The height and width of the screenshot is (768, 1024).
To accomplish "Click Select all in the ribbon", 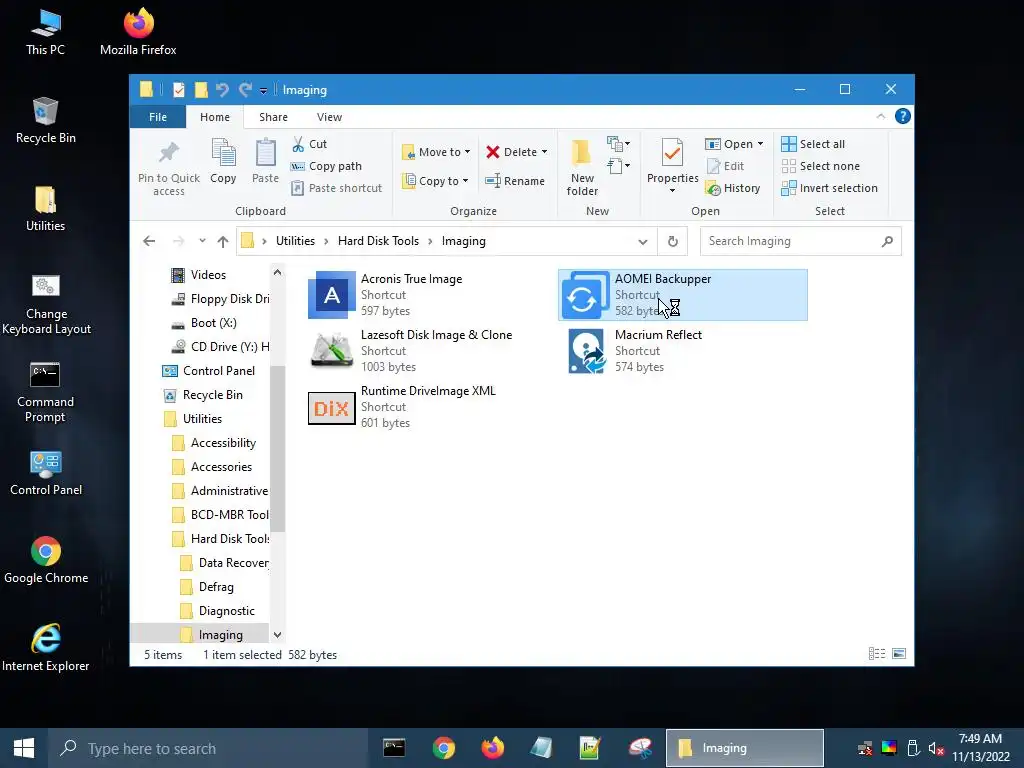I will coord(813,144).
